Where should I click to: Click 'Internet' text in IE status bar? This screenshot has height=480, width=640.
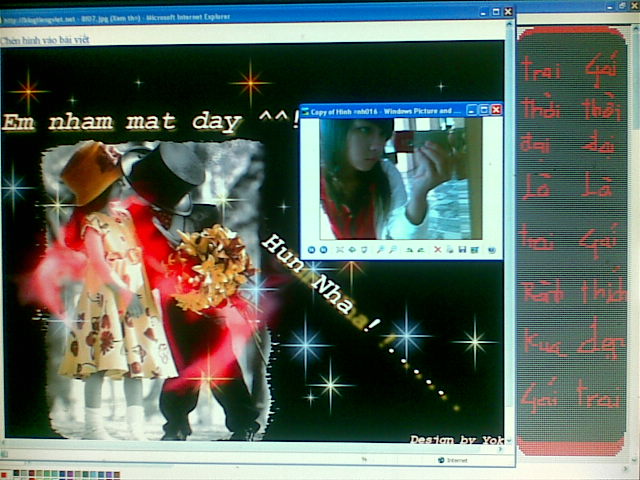[457, 460]
